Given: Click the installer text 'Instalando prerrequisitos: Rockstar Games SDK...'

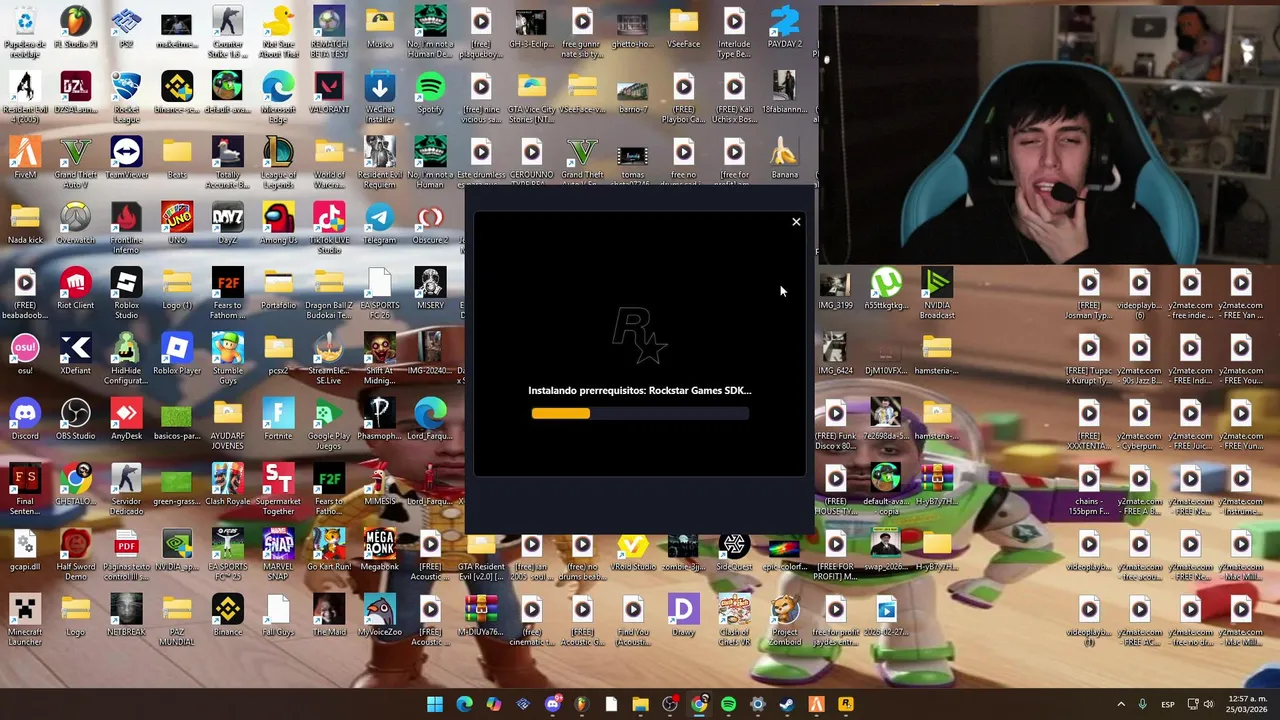Looking at the screenshot, I should pos(640,390).
